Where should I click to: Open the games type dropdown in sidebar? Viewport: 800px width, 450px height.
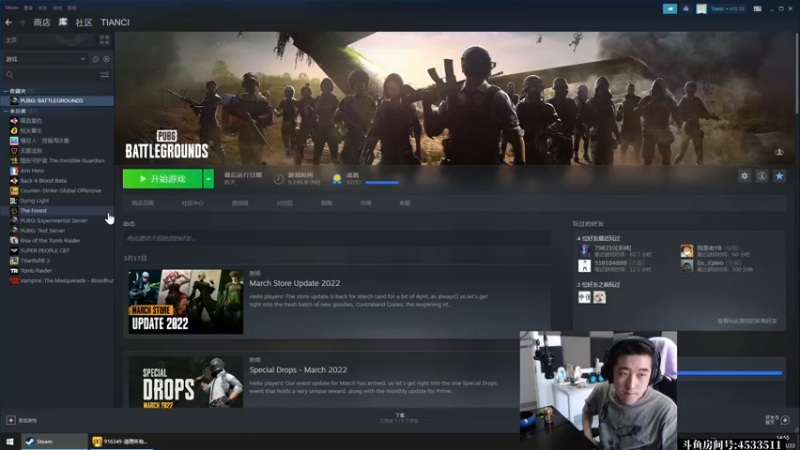(x=45, y=59)
